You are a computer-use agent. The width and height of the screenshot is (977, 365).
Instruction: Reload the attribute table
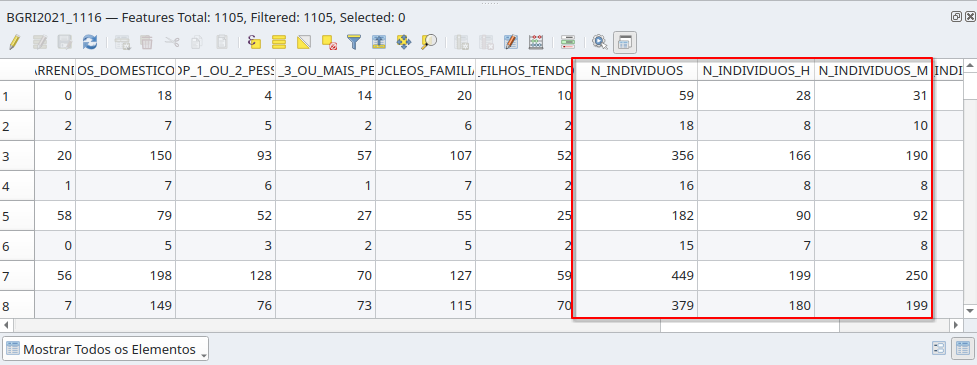coord(90,42)
